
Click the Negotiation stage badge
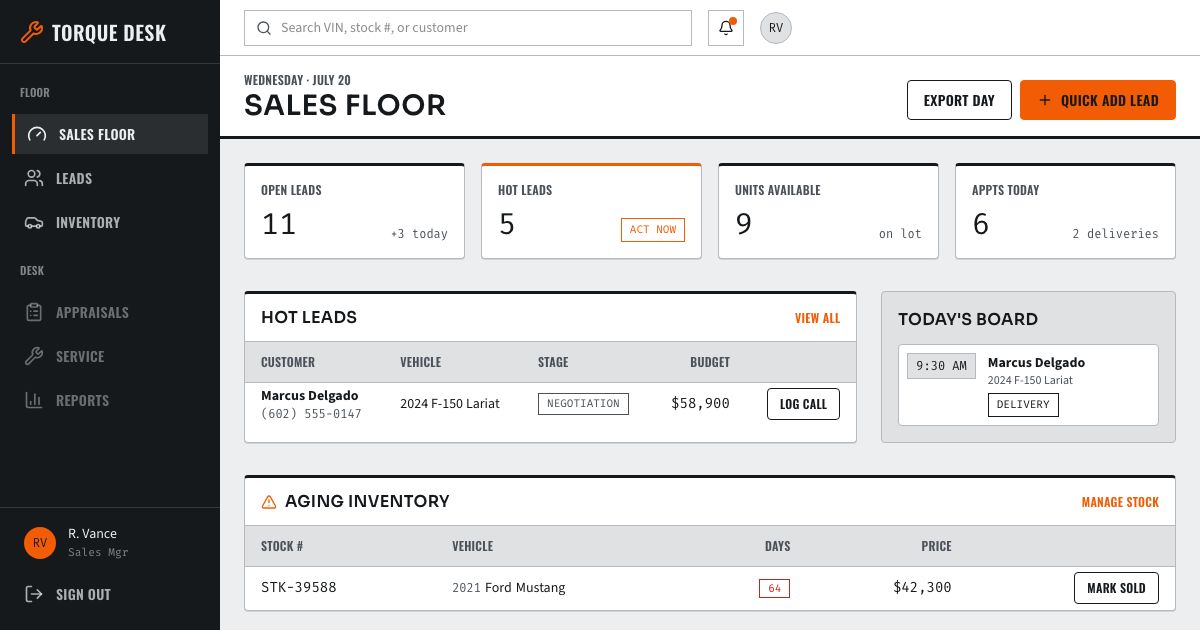pyautogui.click(x=583, y=404)
